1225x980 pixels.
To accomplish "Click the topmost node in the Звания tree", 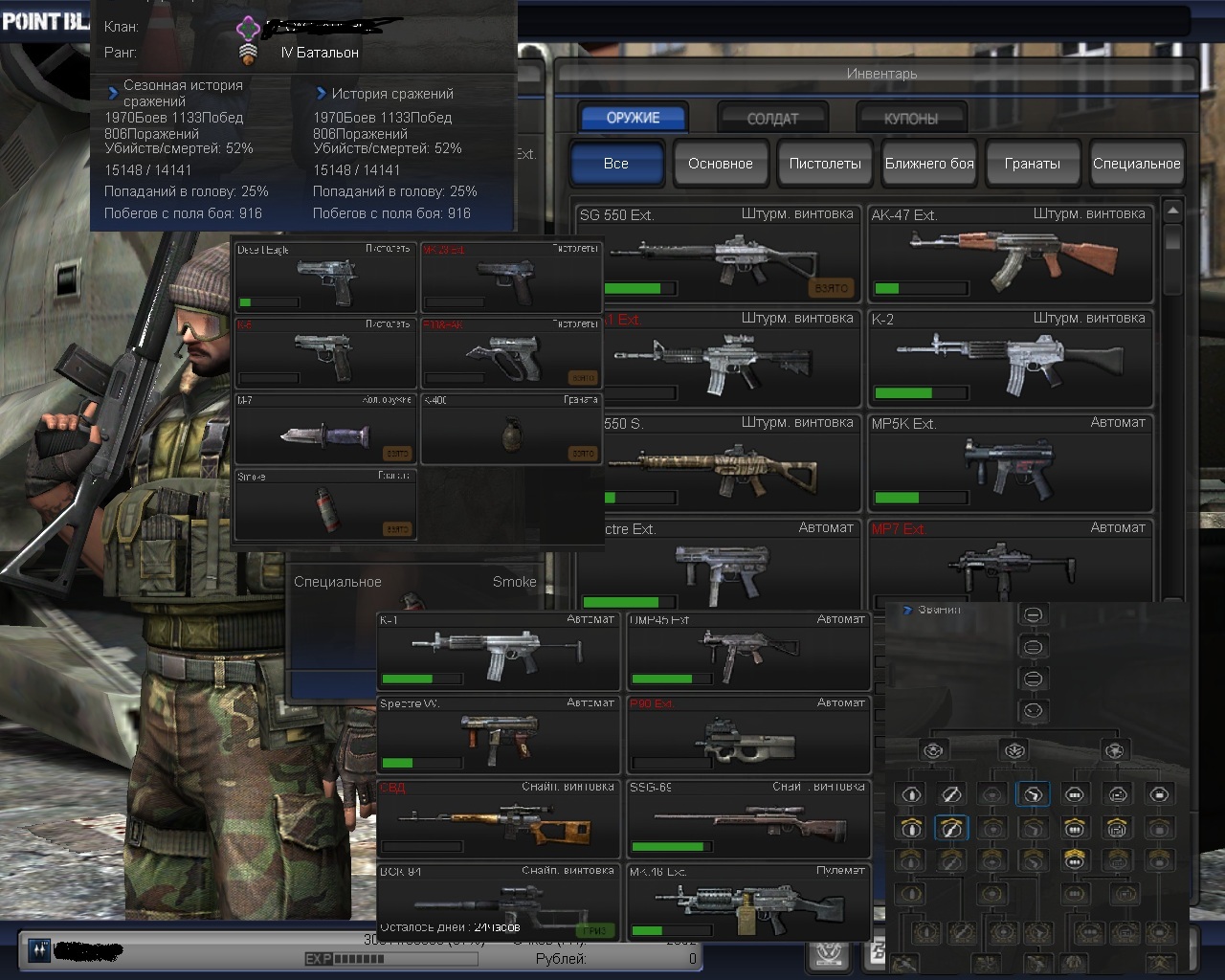I will coord(1033,615).
